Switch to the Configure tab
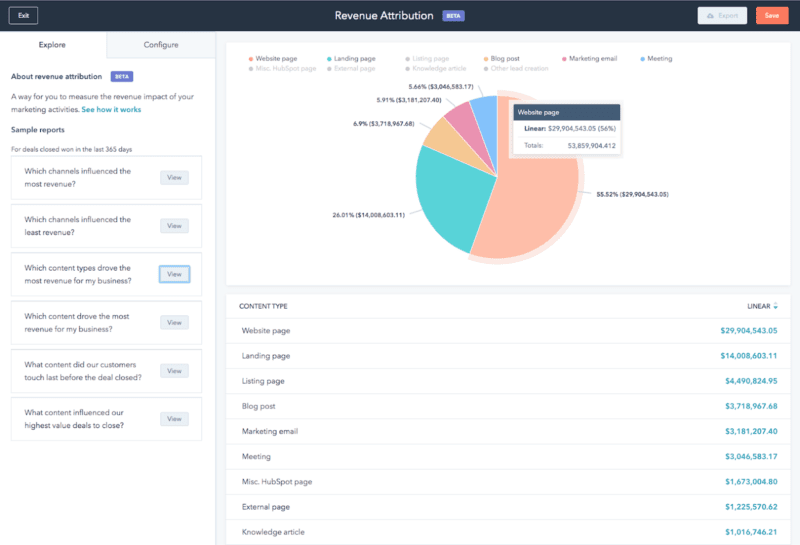The width and height of the screenshot is (800, 545). point(161,45)
